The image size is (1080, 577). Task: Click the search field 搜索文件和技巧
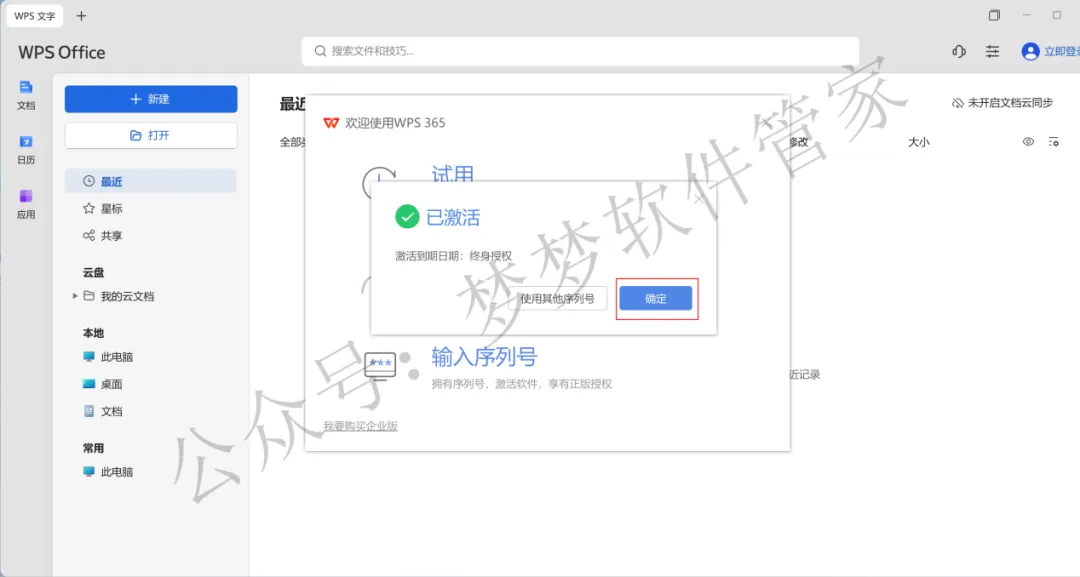pos(580,51)
